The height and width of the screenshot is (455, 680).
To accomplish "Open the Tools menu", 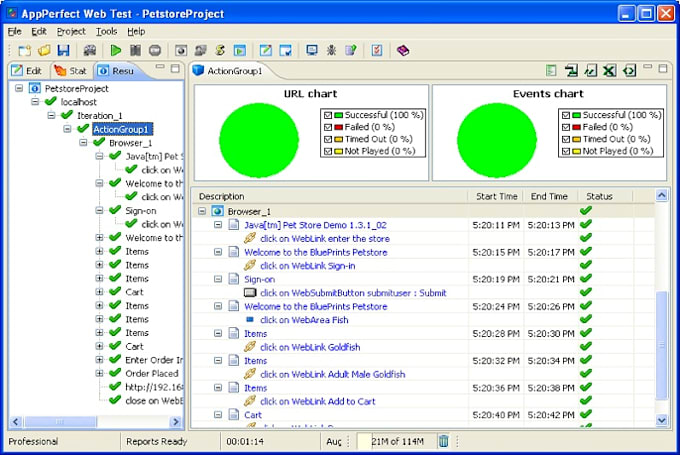I will 106,31.
